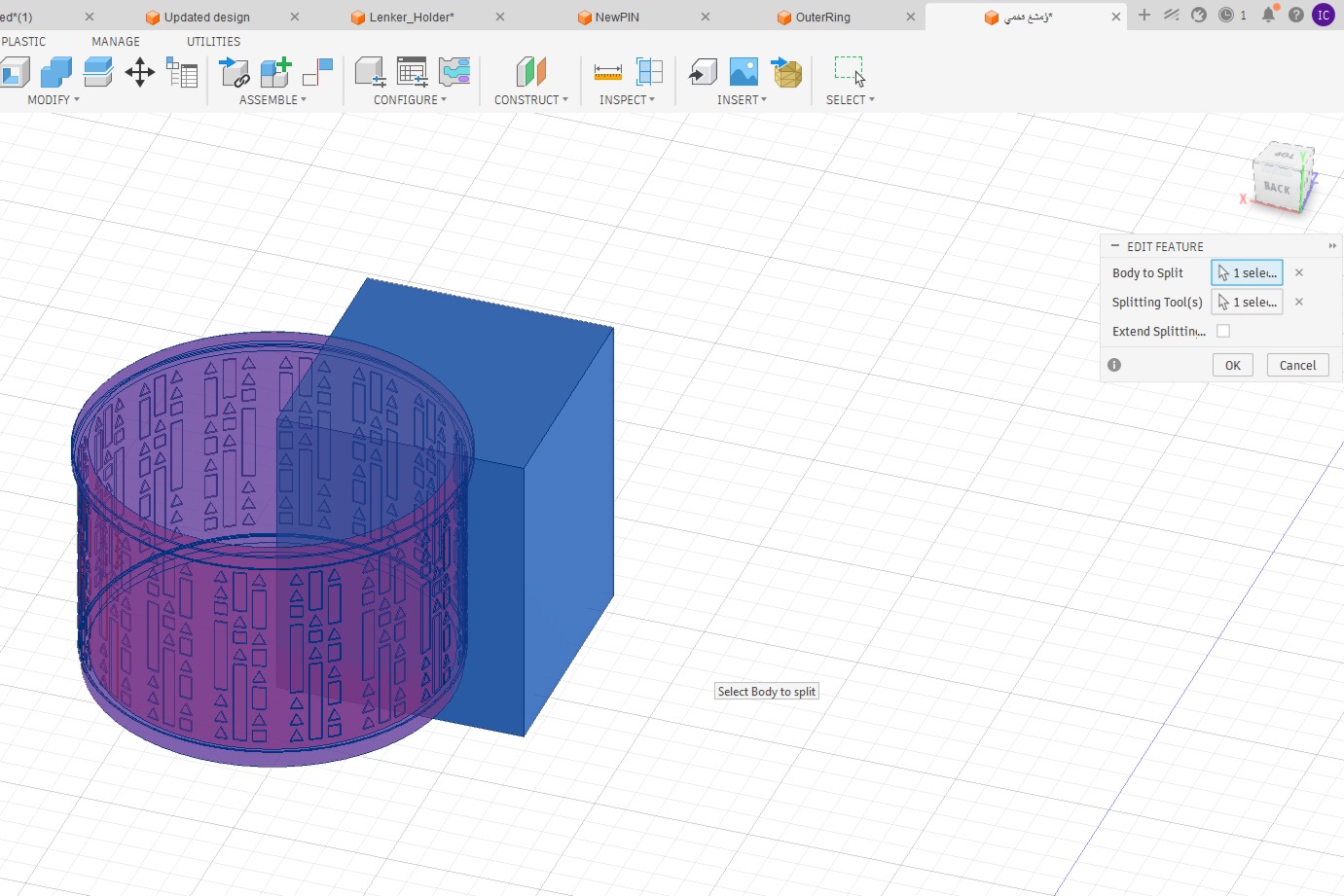Screen dimensions: 1344x896
Task: Open the notifications bell
Action: click(x=1269, y=15)
